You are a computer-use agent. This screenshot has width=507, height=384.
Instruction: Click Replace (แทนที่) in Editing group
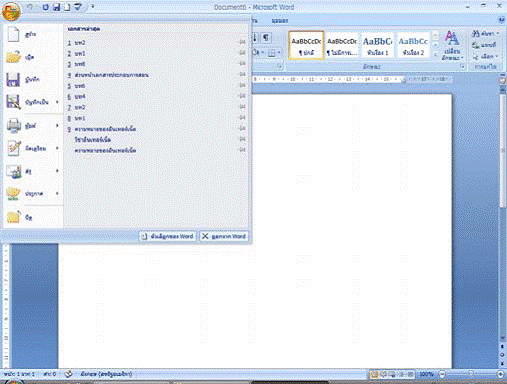(484, 45)
